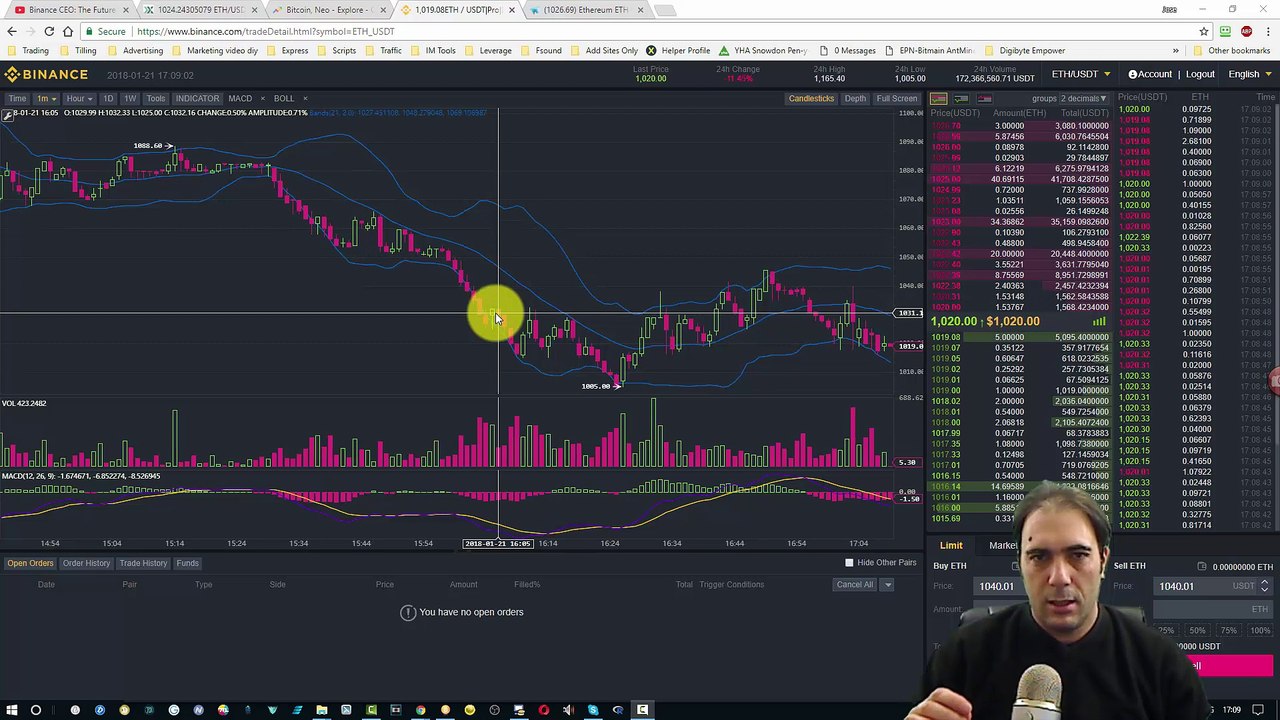1280x720 pixels.
Task: Click the Sell ETH price input field
Action: pyautogui.click(x=1213, y=586)
